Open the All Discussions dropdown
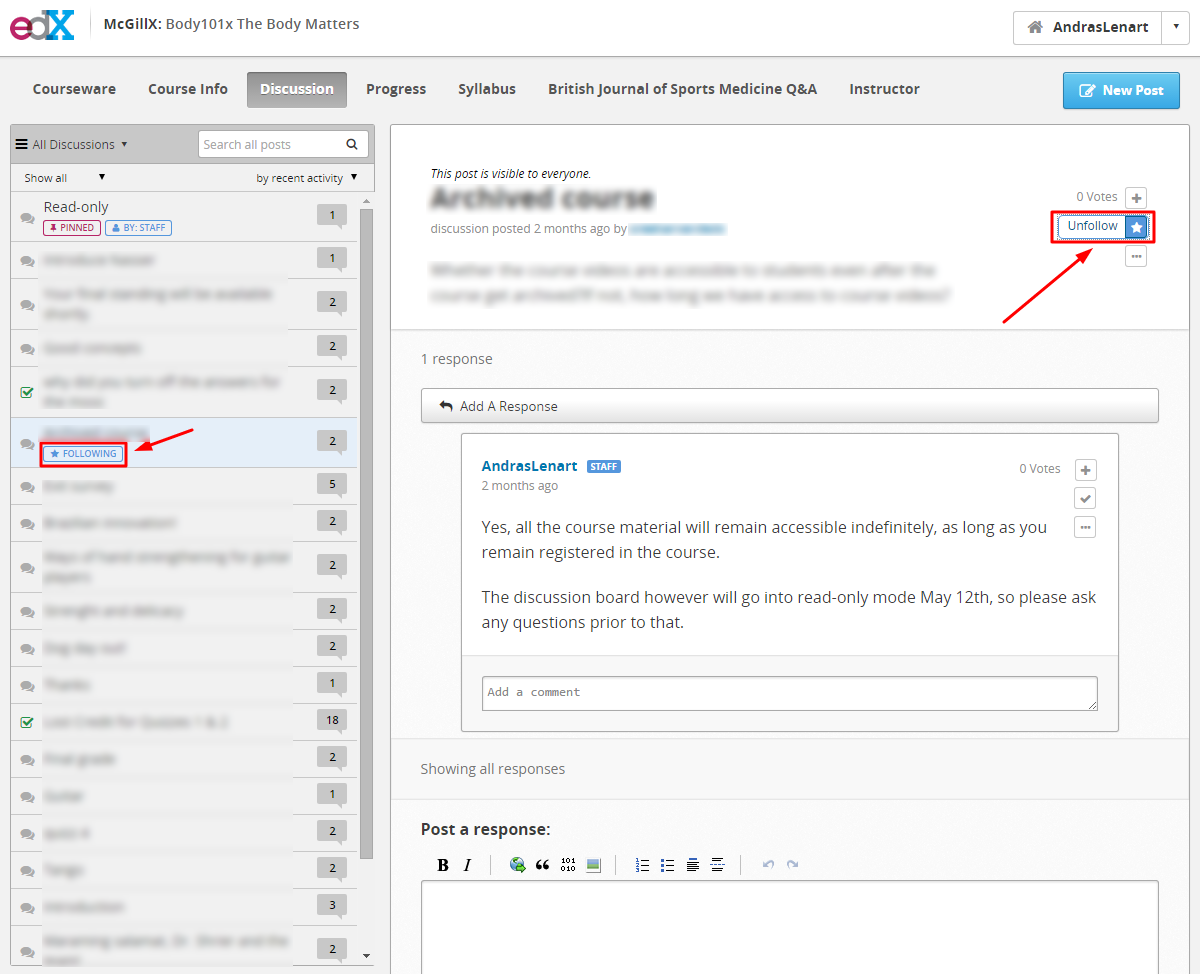The image size is (1200, 974). (72, 144)
